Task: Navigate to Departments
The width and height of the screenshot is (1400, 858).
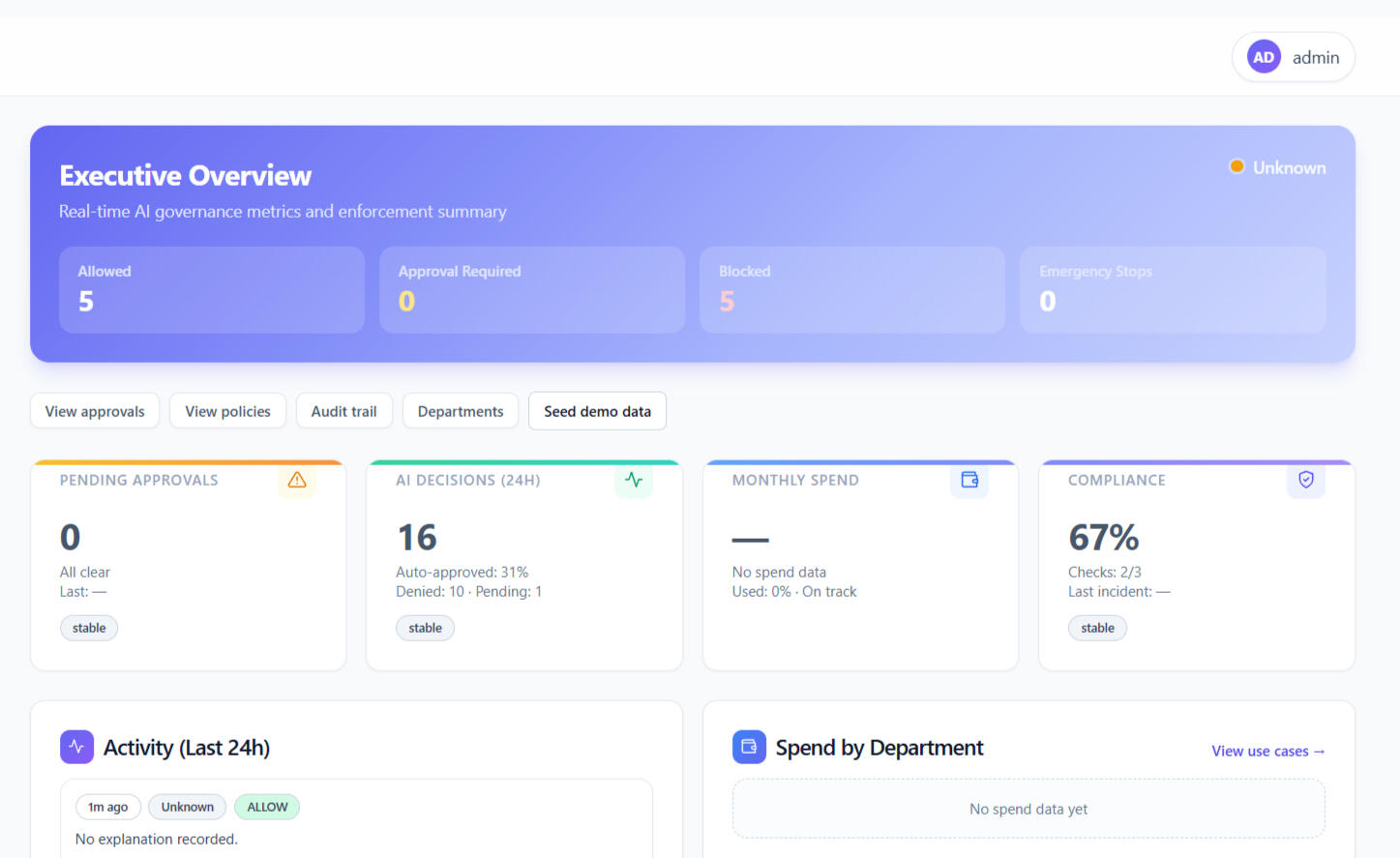Action: coord(461,411)
